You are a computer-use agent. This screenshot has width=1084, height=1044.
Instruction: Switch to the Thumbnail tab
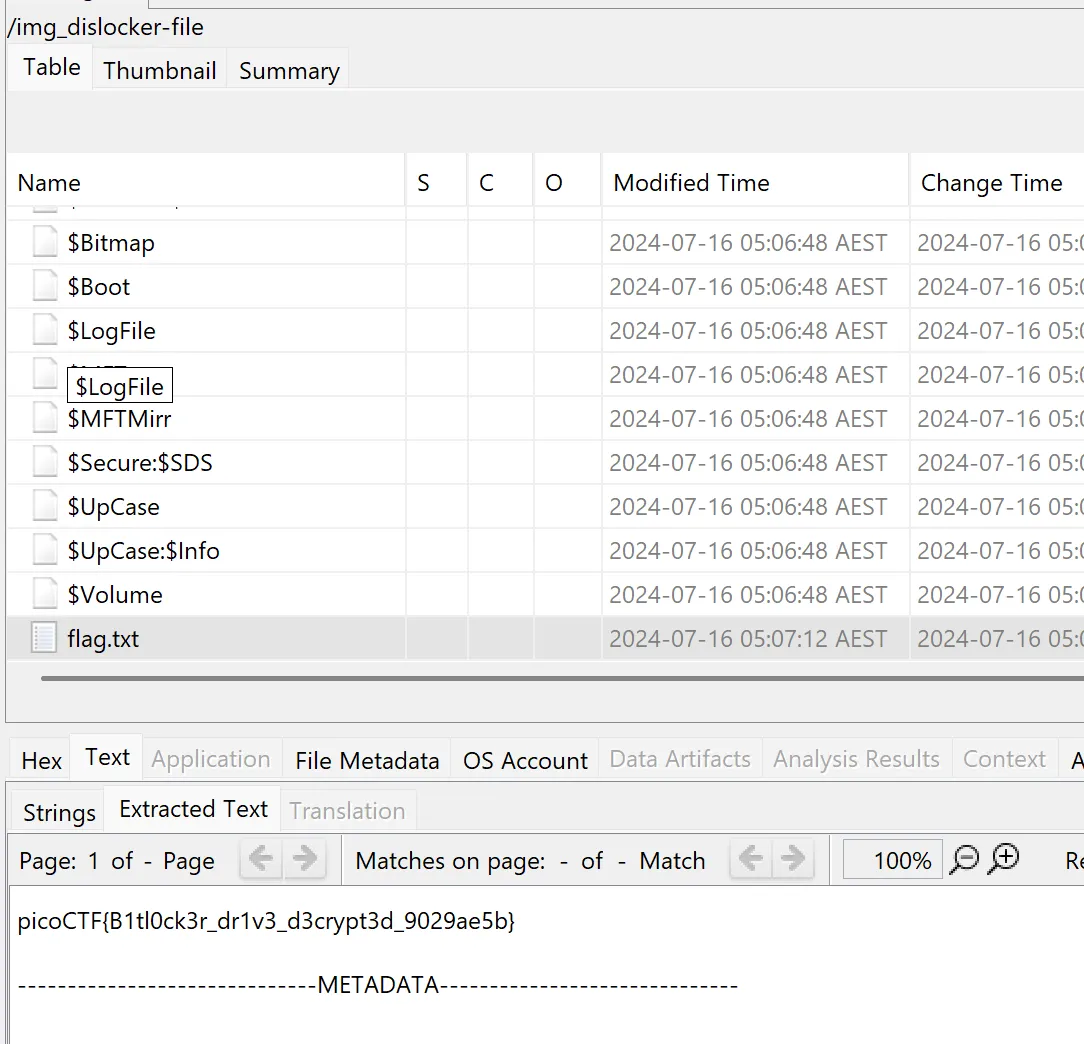pyautogui.click(x=160, y=71)
